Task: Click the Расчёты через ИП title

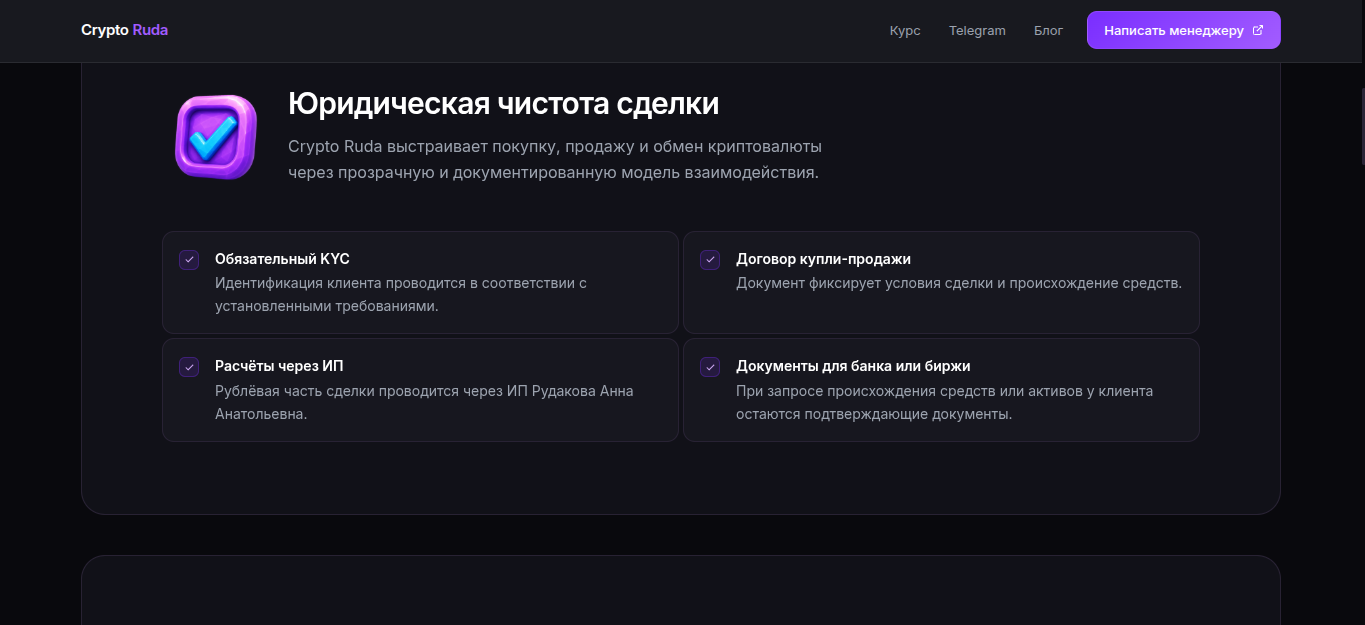Action: tap(279, 366)
